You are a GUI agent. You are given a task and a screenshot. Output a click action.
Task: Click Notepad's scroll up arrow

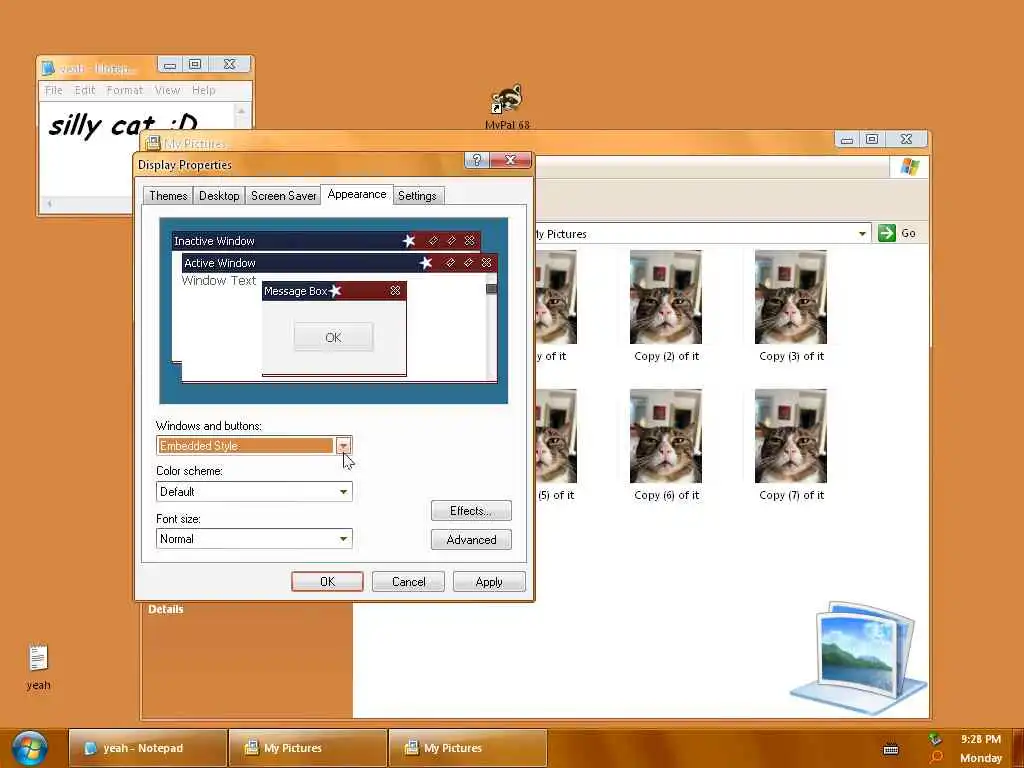point(241,112)
